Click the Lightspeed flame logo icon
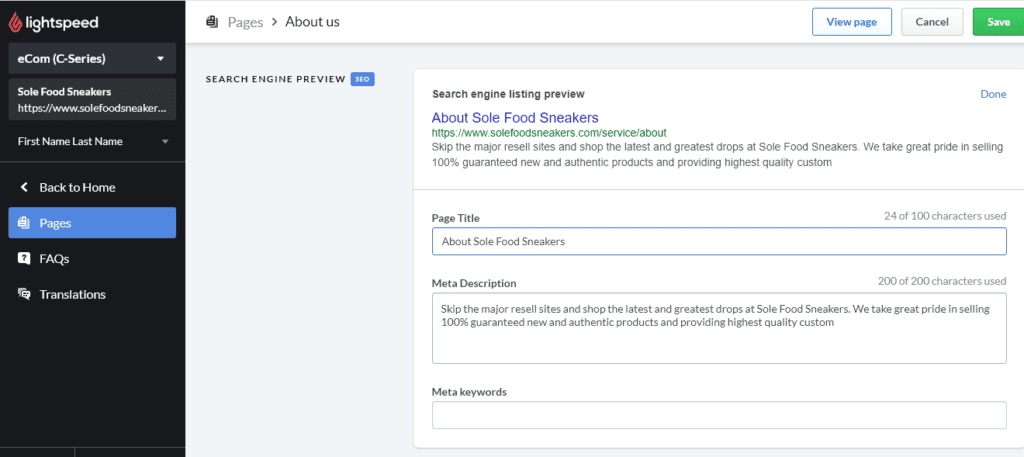This screenshot has height=457, width=1024. coord(15,22)
